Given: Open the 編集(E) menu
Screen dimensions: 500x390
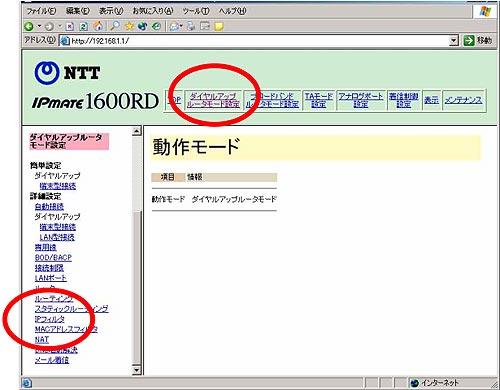Looking at the screenshot, I should pyautogui.click(x=78, y=11).
